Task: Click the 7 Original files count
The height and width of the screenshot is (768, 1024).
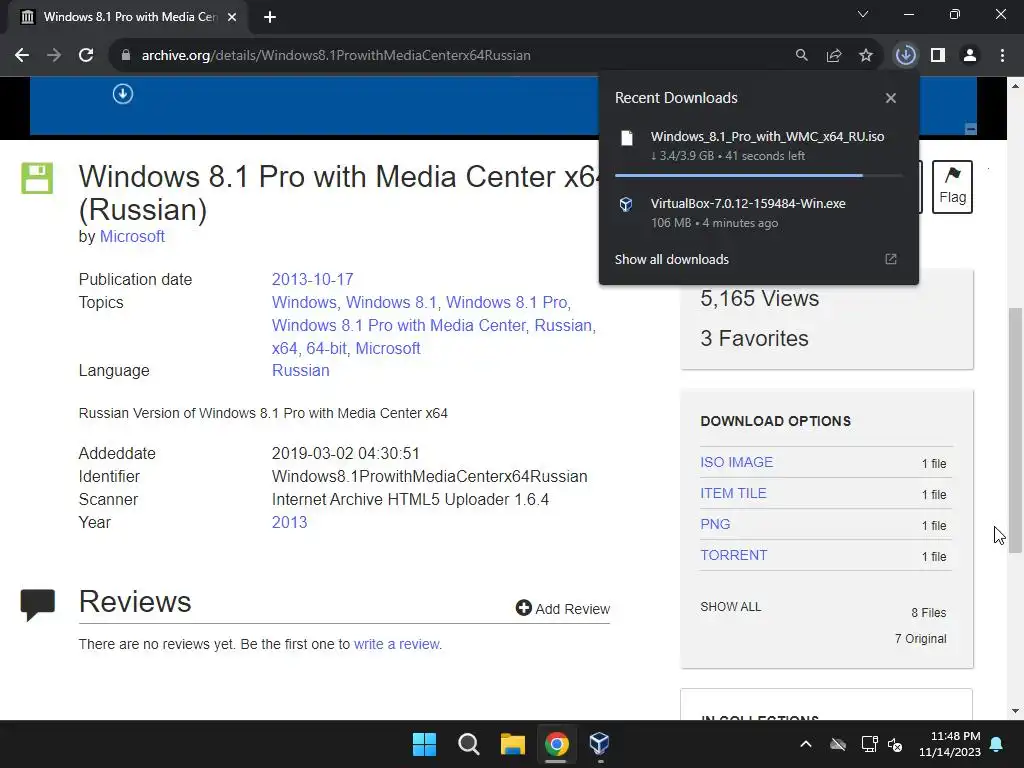Action: coord(920,639)
